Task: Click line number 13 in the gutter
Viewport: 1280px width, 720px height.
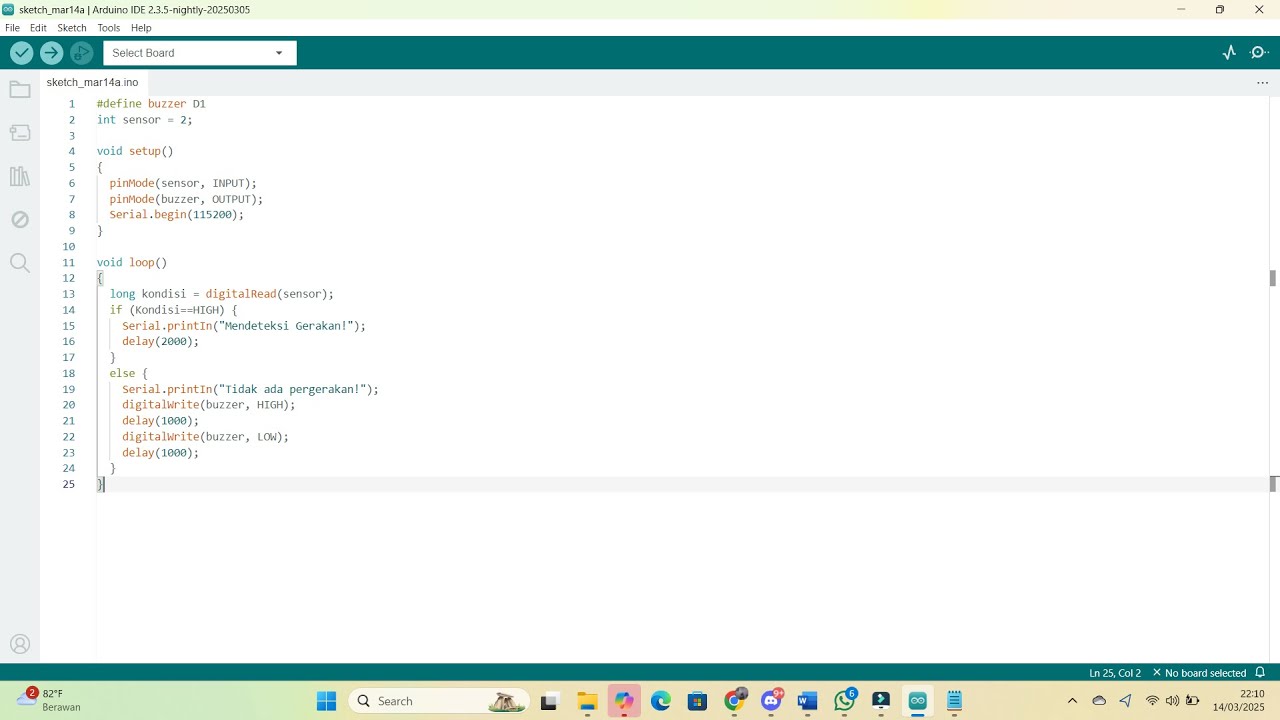Action: (x=69, y=294)
